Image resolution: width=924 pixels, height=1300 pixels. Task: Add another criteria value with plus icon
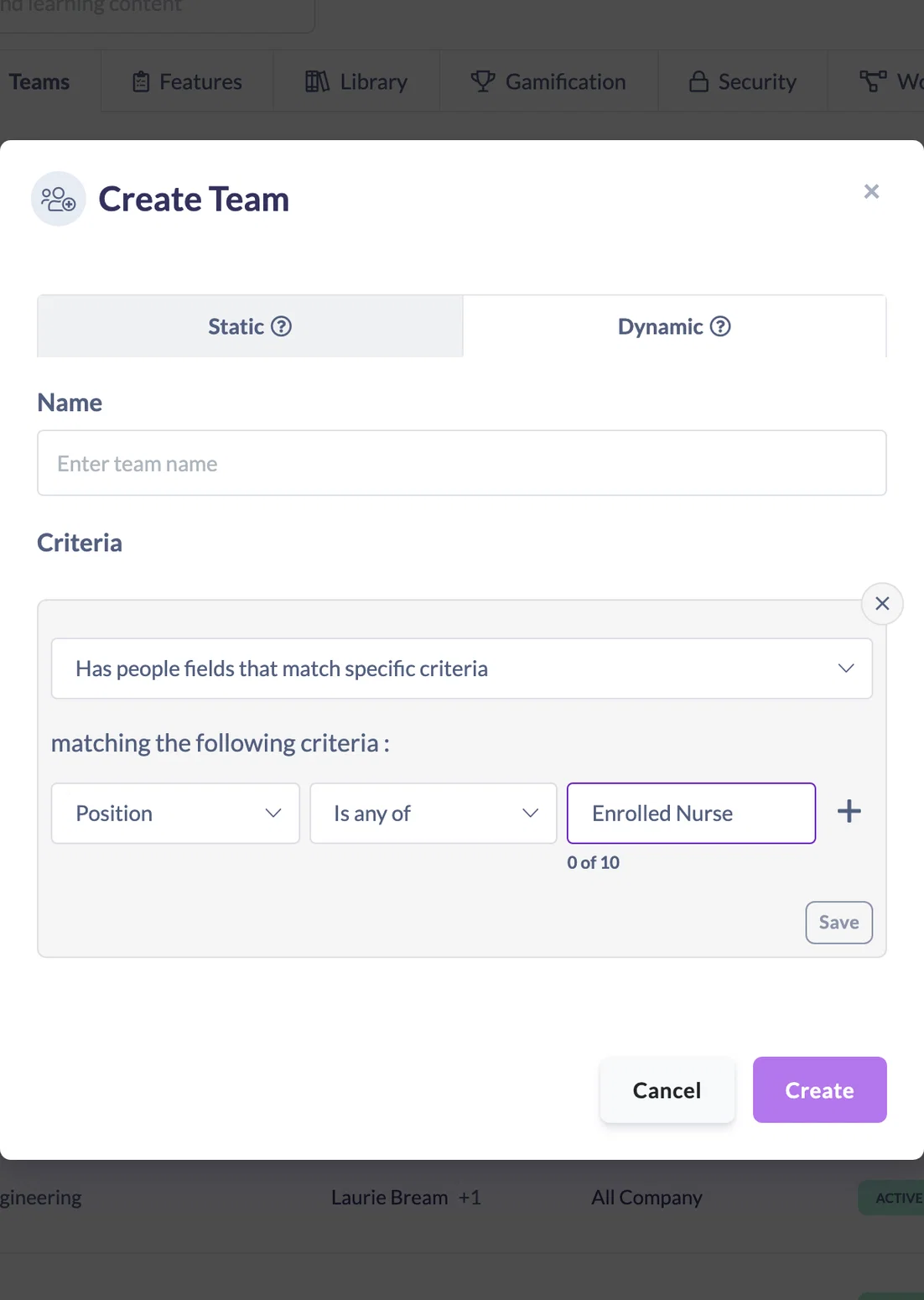click(849, 811)
